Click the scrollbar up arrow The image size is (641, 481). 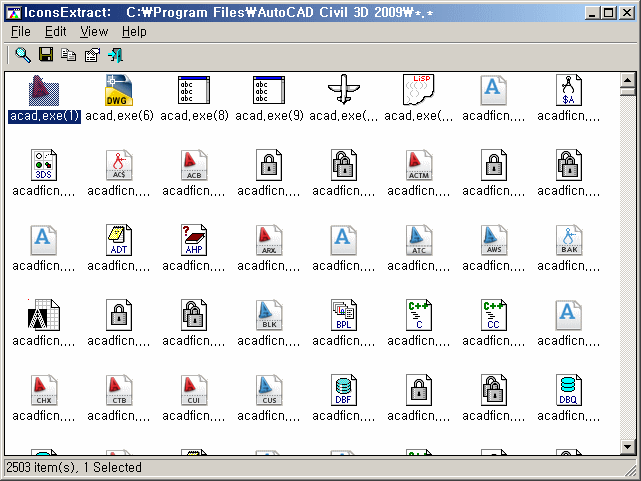click(627, 80)
